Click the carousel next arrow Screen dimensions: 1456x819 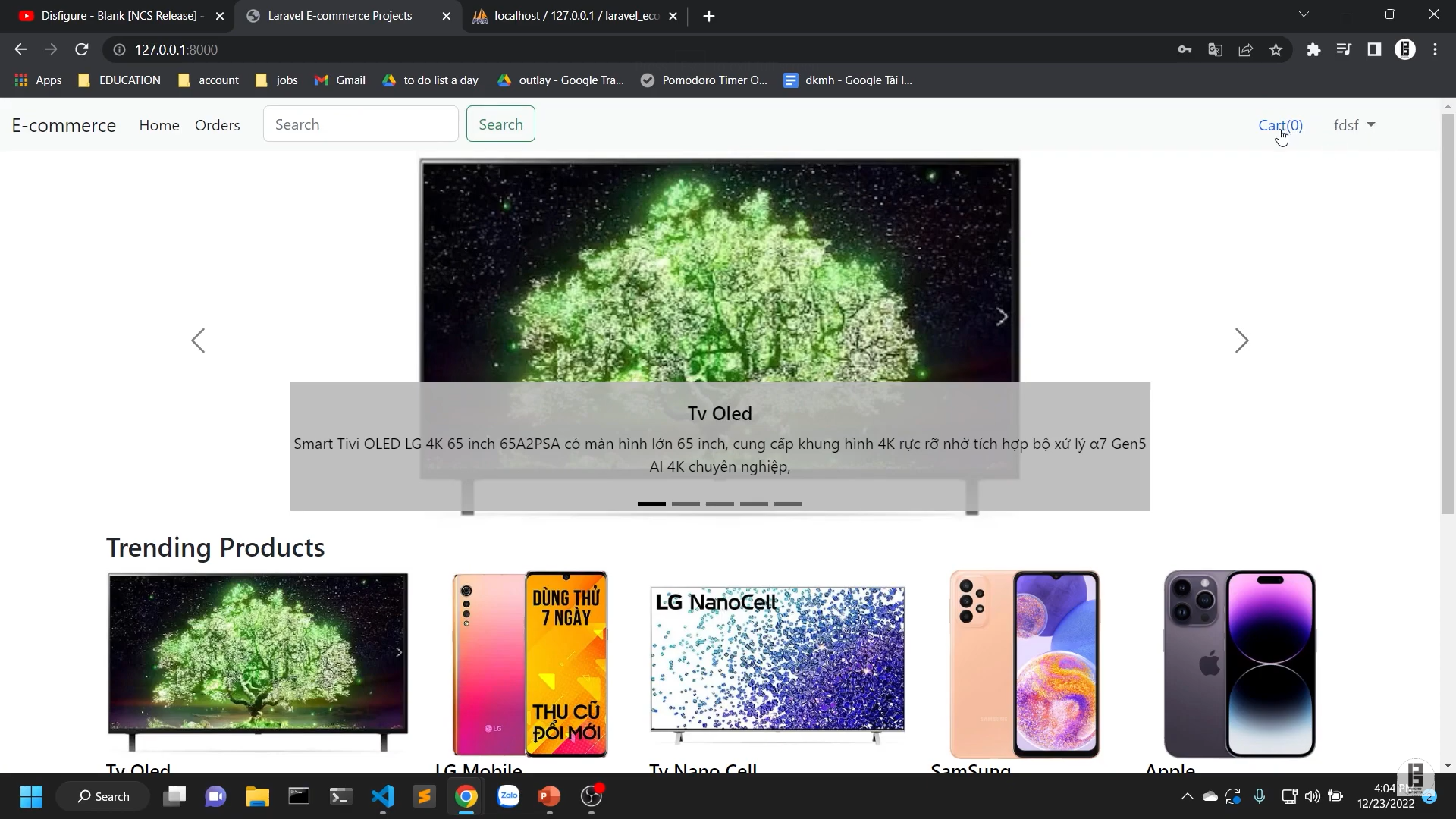[1241, 340]
